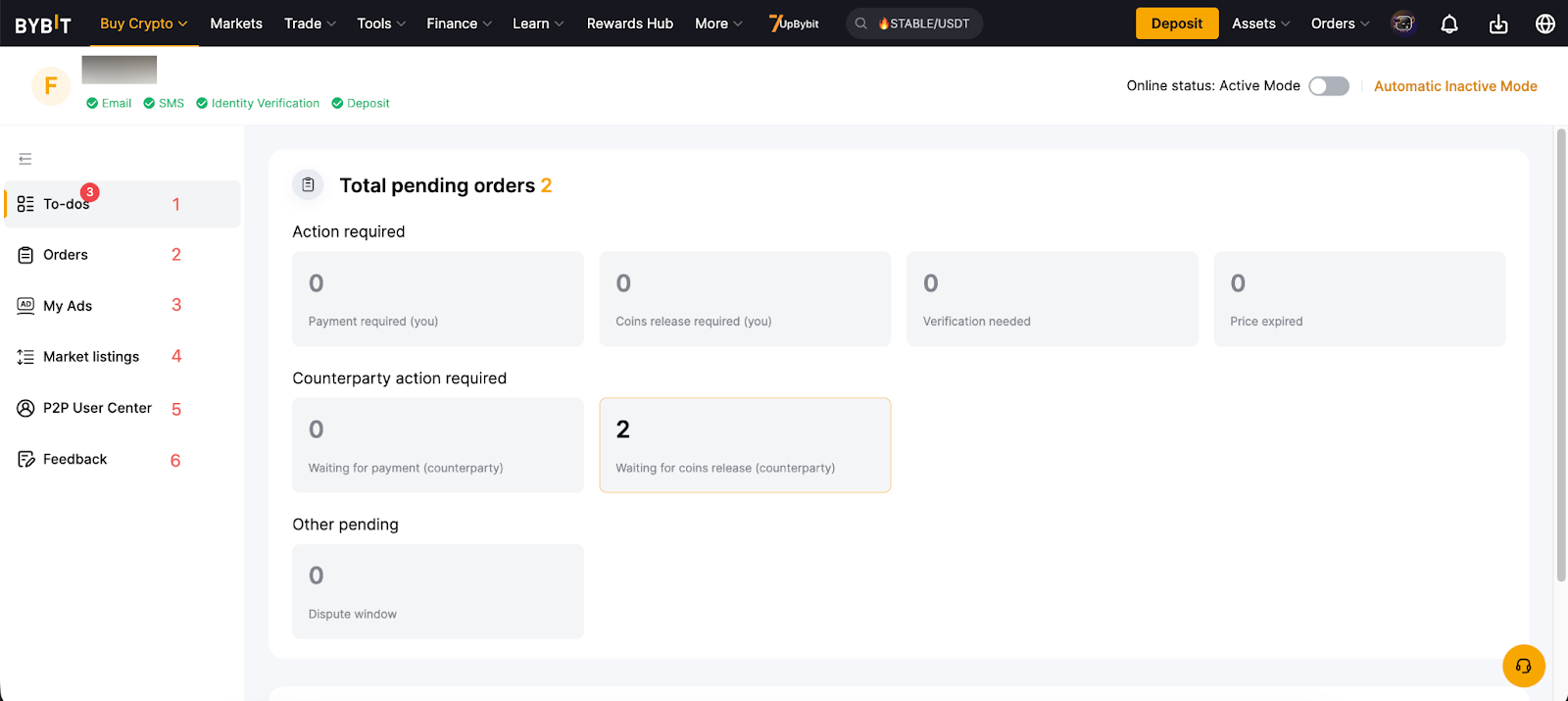Open the Orders dropdown in header
The height and width of the screenshot is (701, 1568).
click(x=1340, y=24)
